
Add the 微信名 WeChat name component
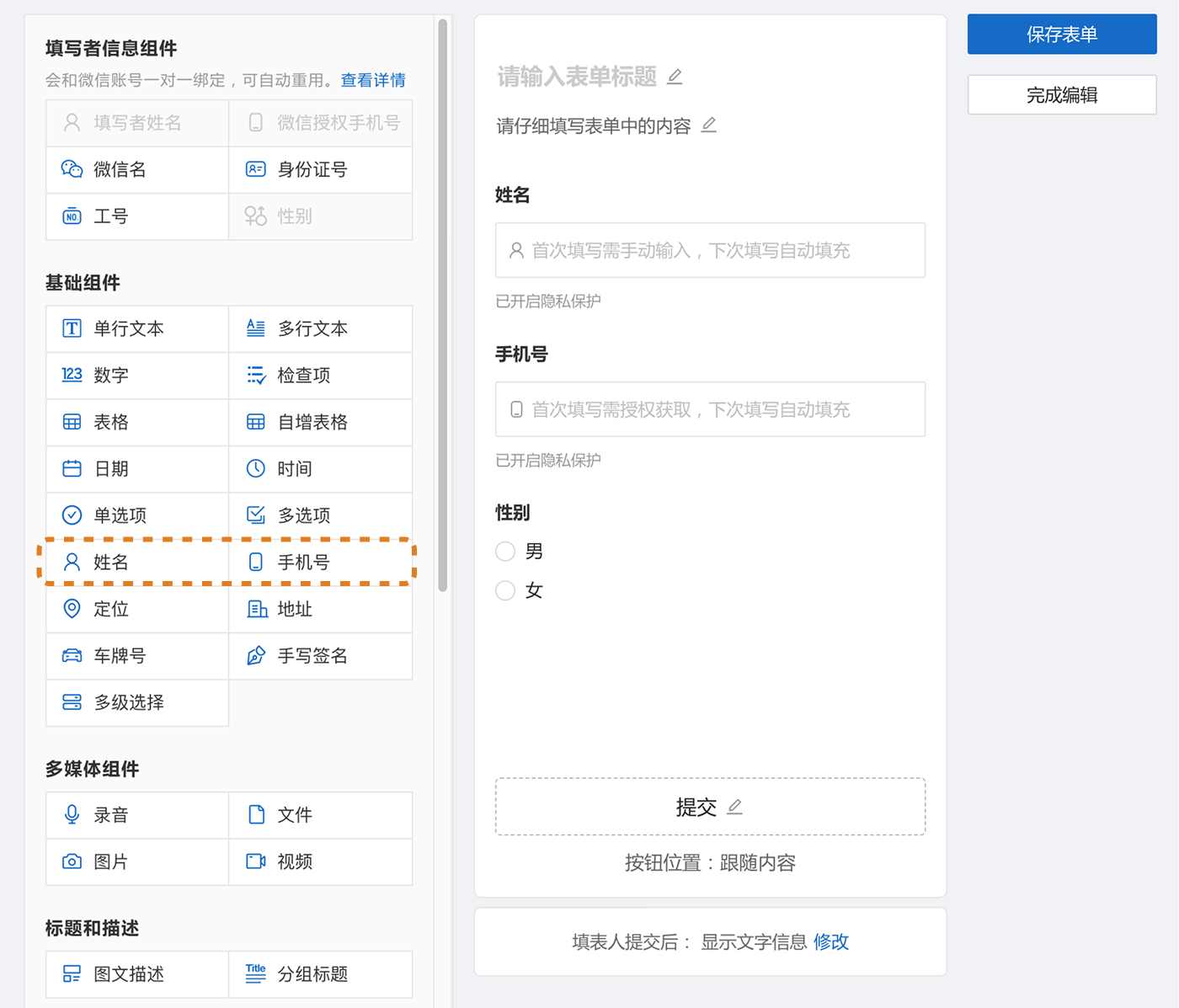pos(137,170)
